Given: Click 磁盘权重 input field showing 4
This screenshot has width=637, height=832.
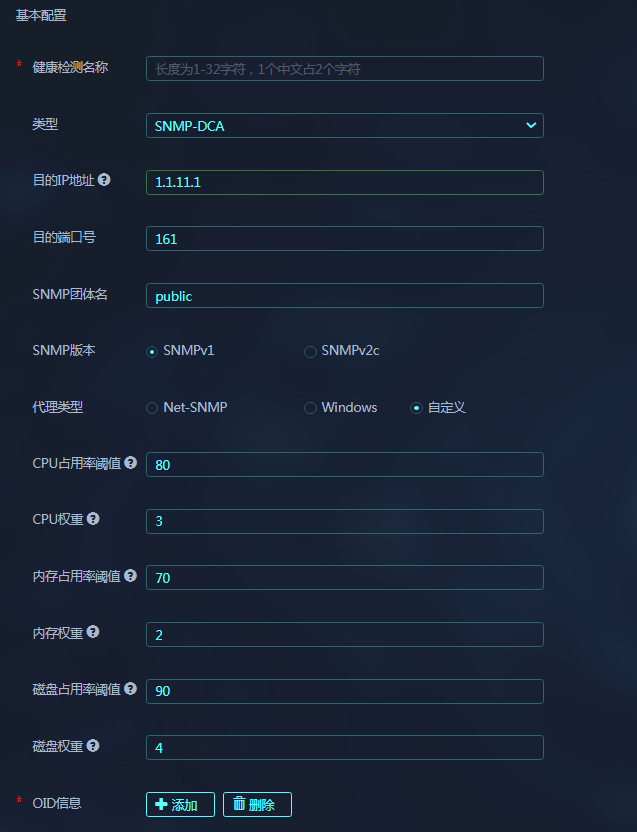Looking at the screenshot, I should [344, 748].
